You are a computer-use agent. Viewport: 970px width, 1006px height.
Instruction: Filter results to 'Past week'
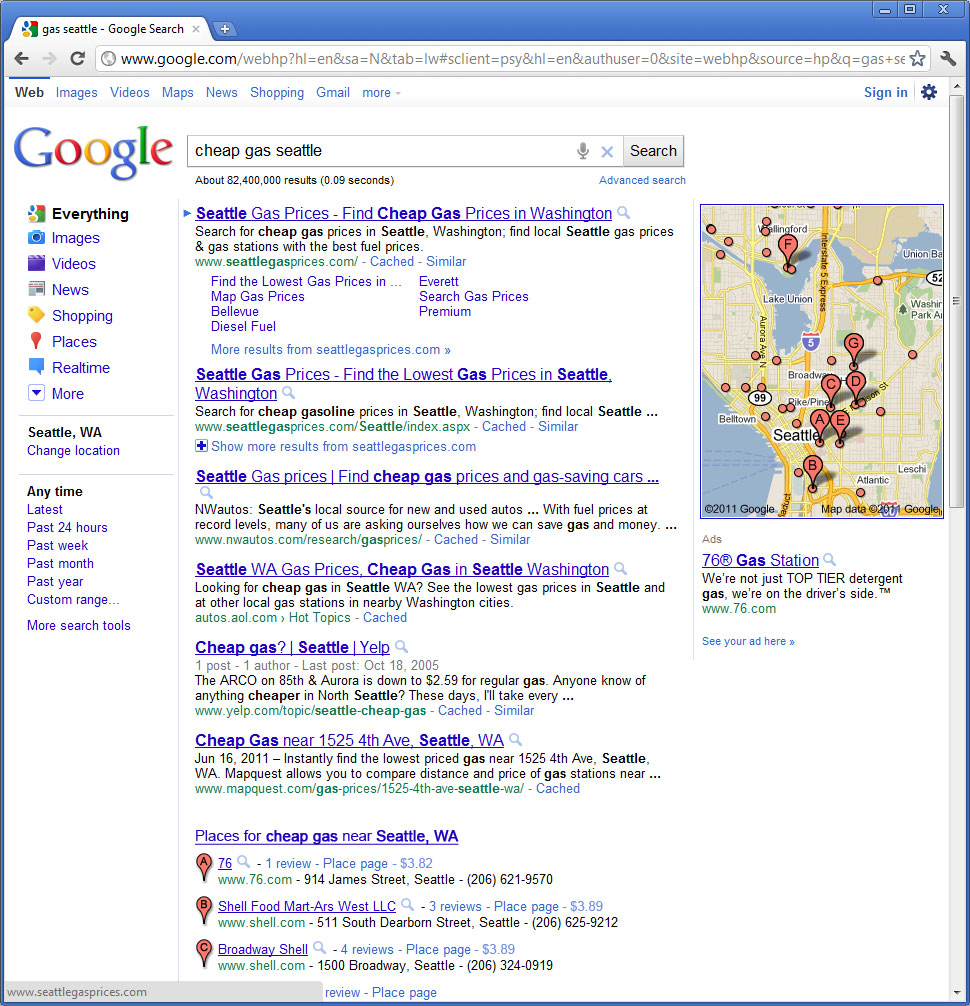tap(58, 545)
